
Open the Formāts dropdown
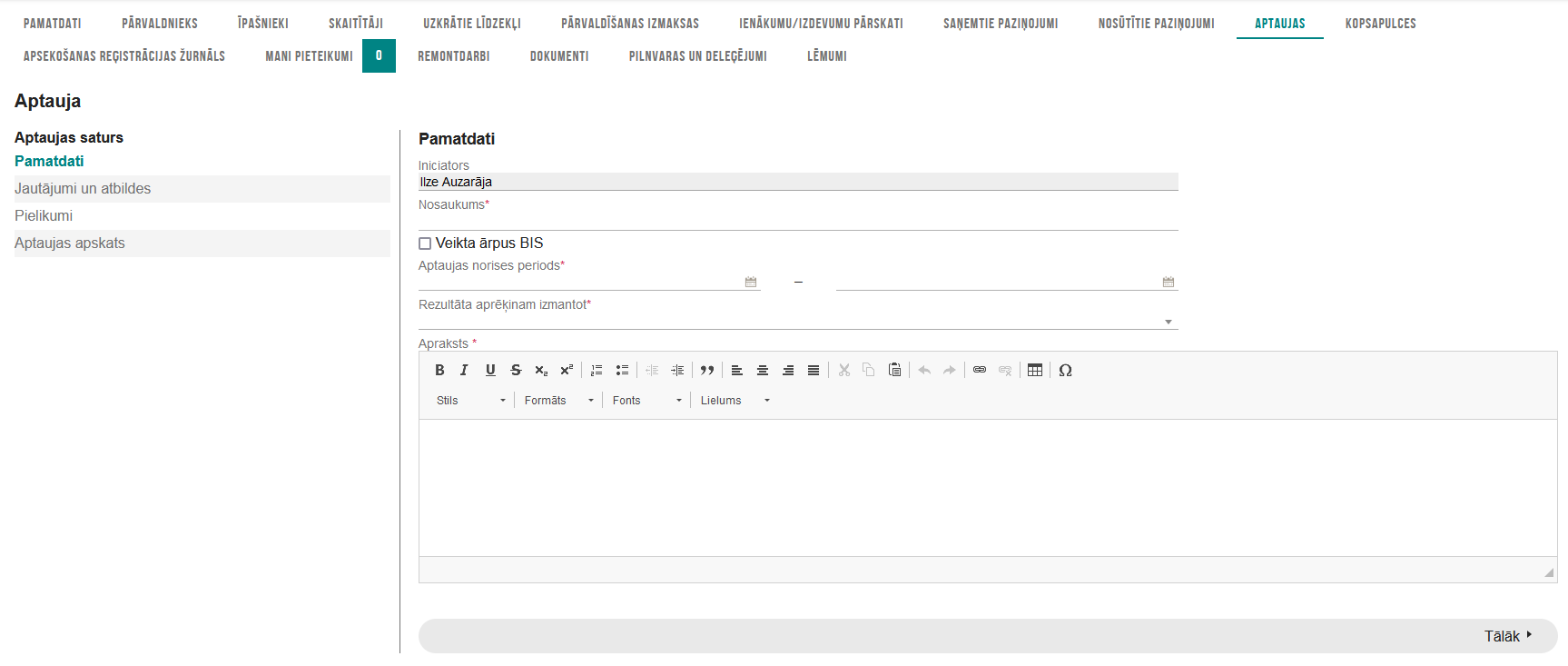coord(558,401)
